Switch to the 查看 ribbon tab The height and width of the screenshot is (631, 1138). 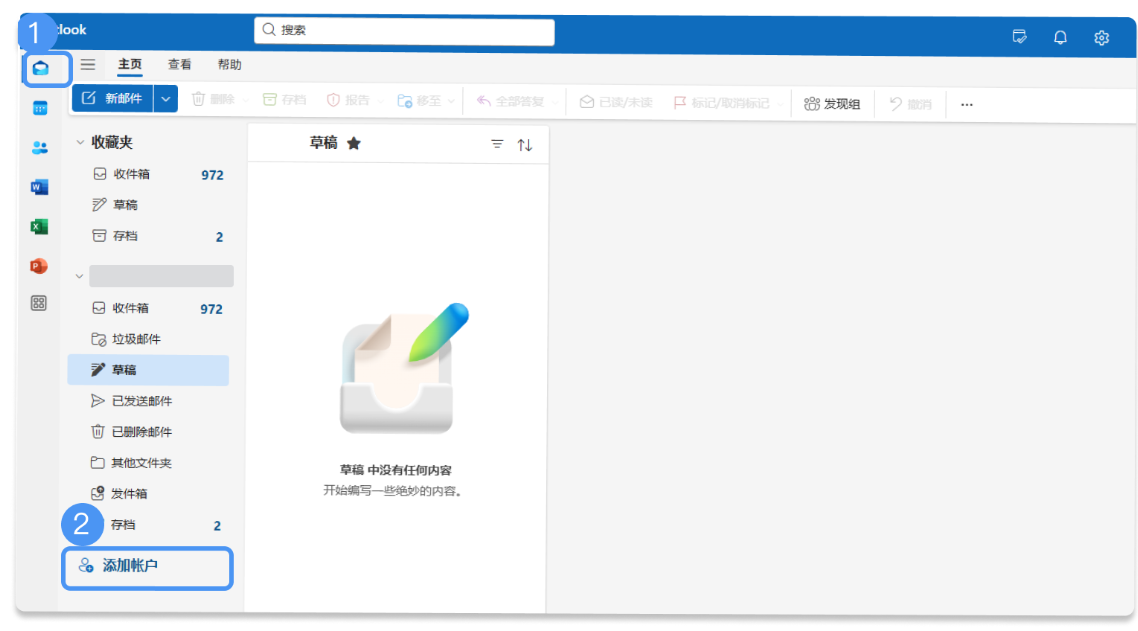tap(179, 64)
